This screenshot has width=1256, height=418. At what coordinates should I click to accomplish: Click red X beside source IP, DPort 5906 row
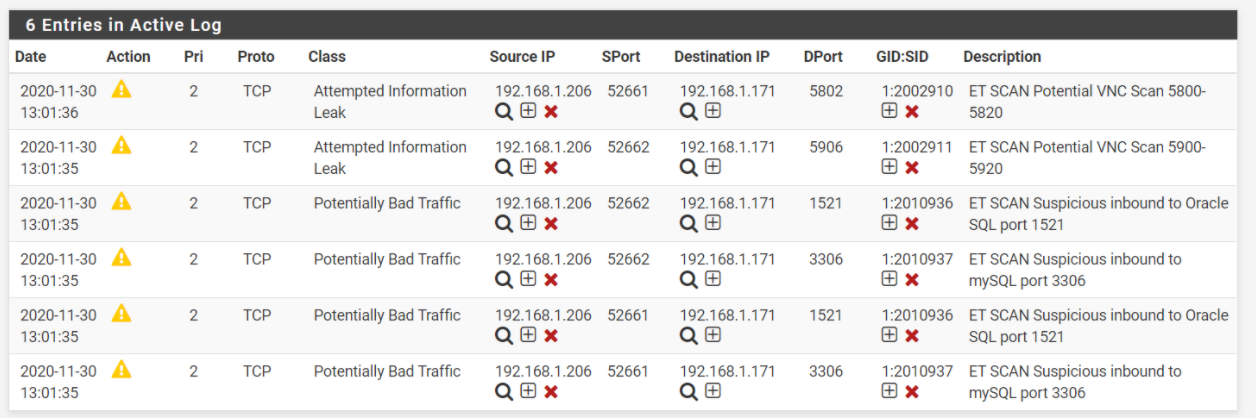[x=551, y=167]
